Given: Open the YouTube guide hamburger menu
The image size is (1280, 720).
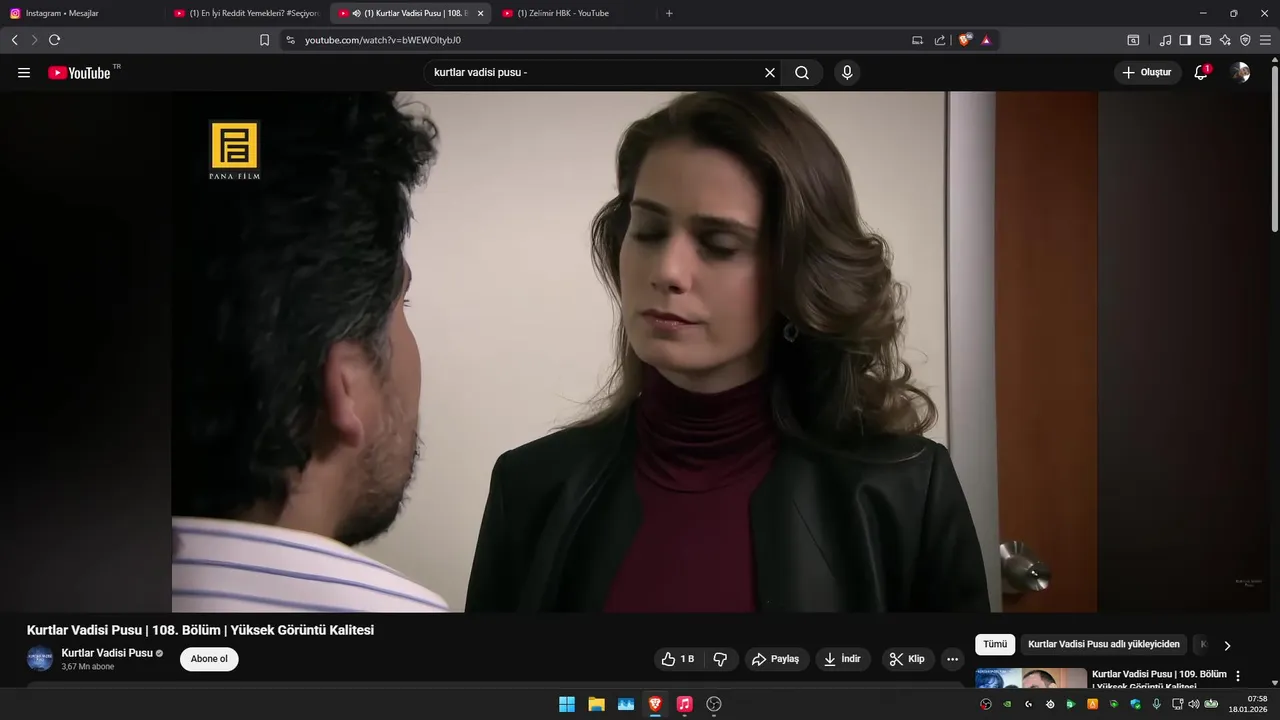Looking at the screenshot, I should click(24, 73).
